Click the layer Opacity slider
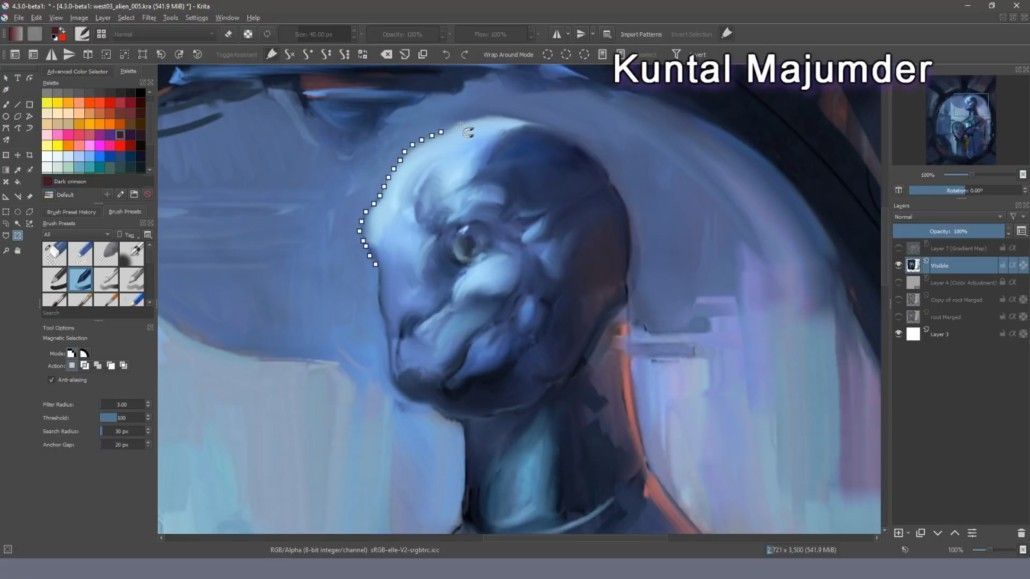The image size is (1030, 579). [948, 231]
